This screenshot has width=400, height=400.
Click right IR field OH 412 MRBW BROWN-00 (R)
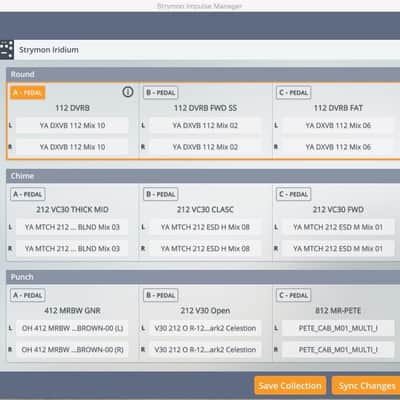click(72, 350)
